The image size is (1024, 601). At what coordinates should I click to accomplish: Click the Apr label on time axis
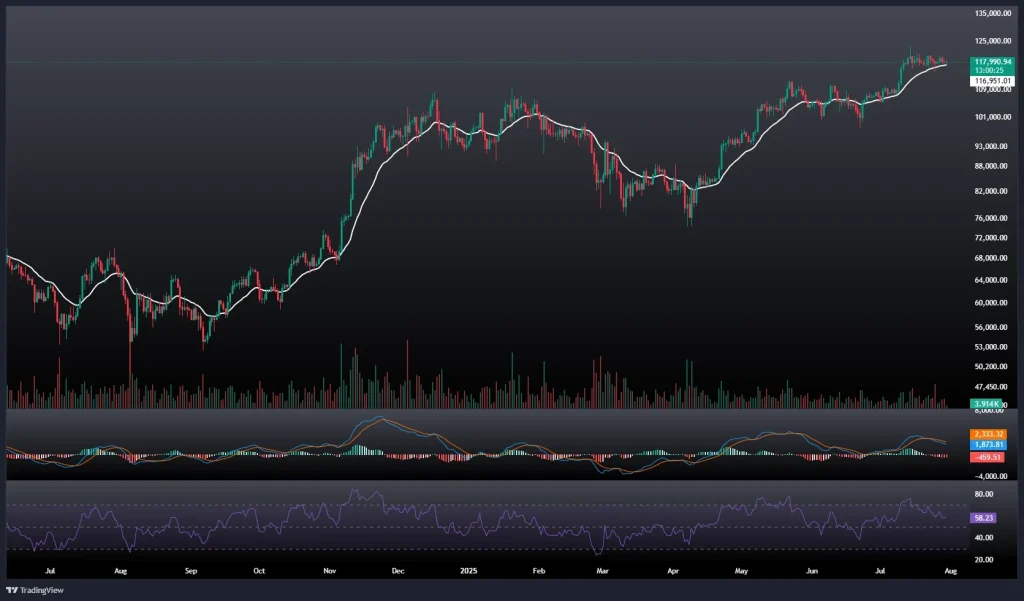[x=672, y=572]
